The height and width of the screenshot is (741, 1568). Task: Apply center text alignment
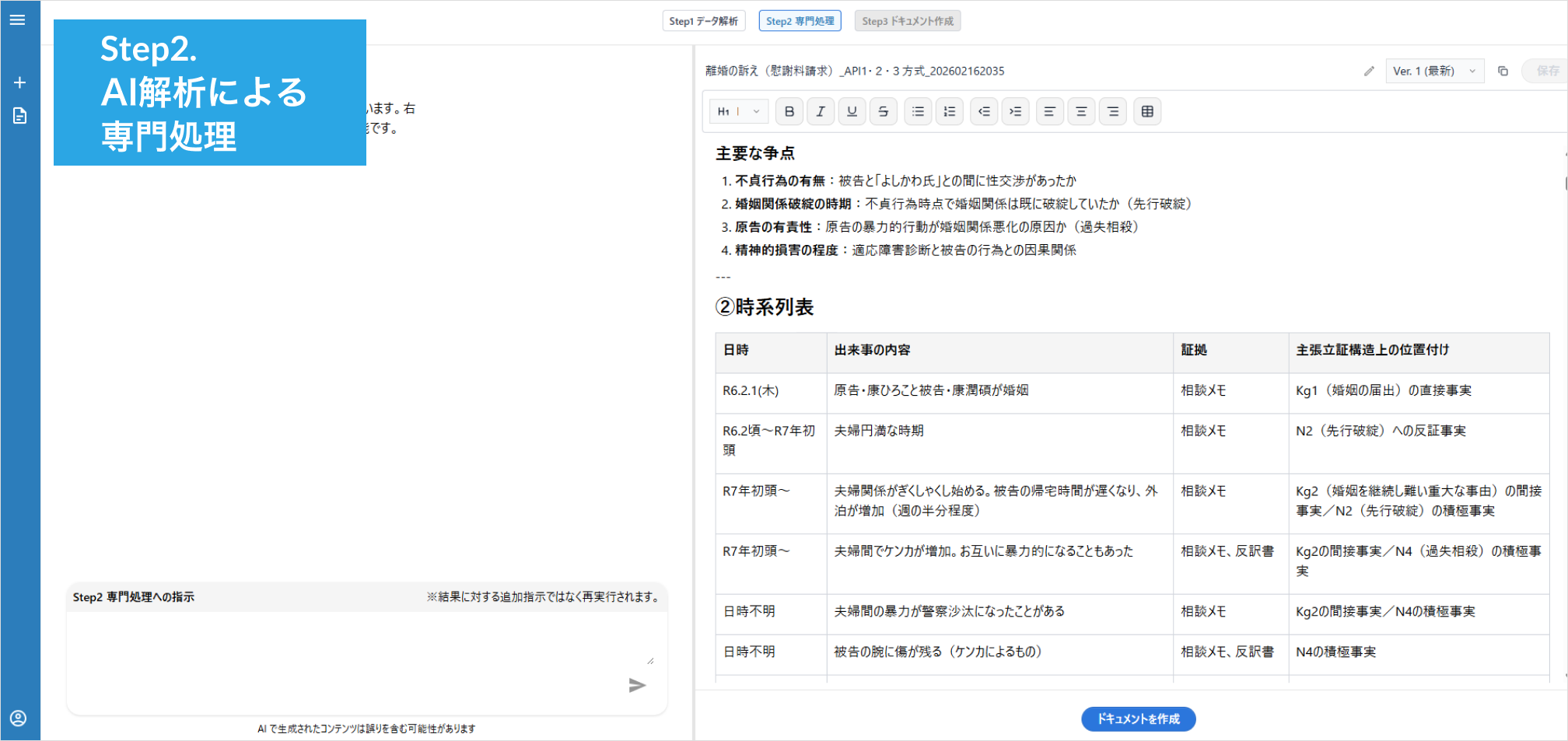tap(1081, 112)
